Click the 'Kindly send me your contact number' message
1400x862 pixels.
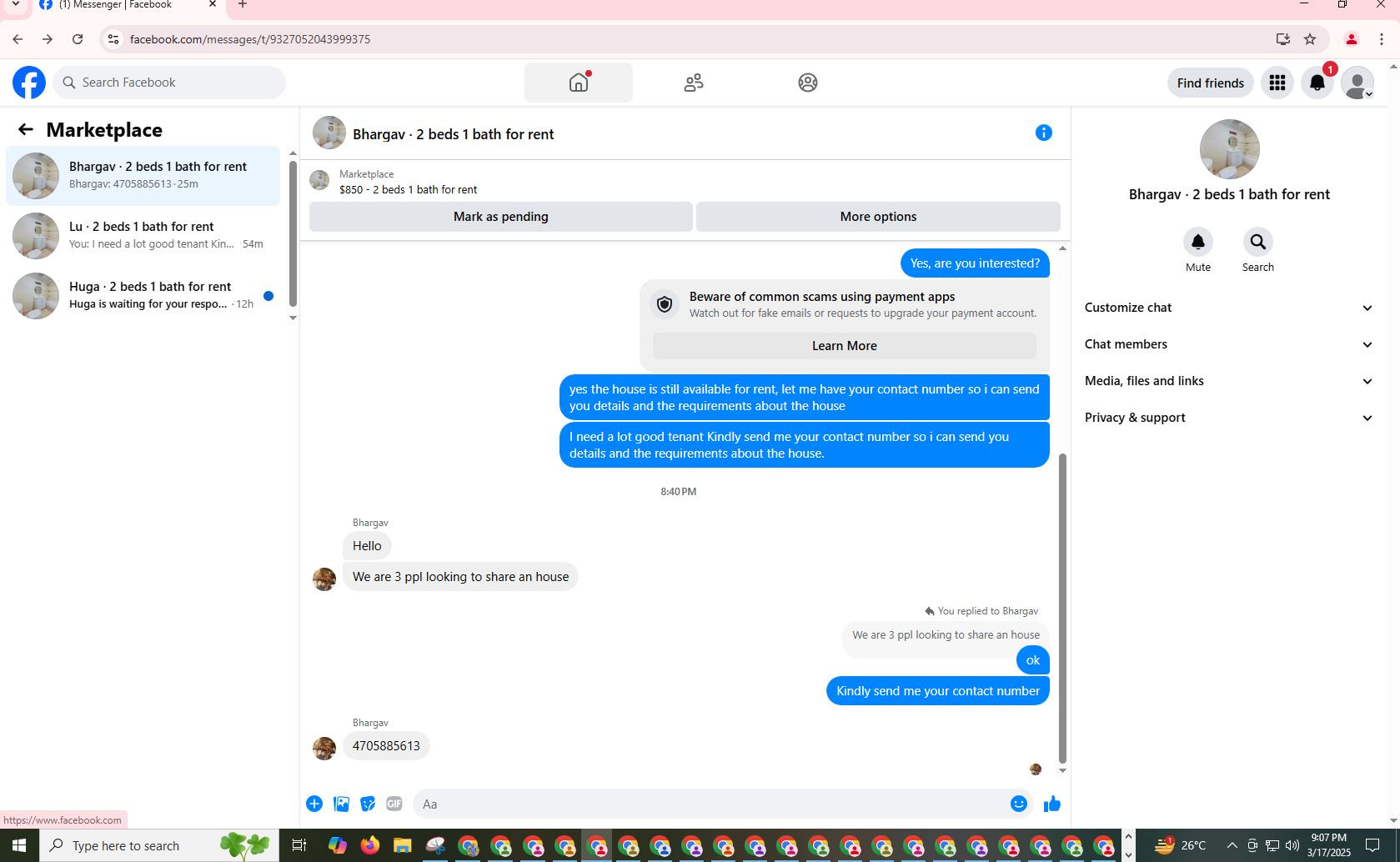click(938, 690)
